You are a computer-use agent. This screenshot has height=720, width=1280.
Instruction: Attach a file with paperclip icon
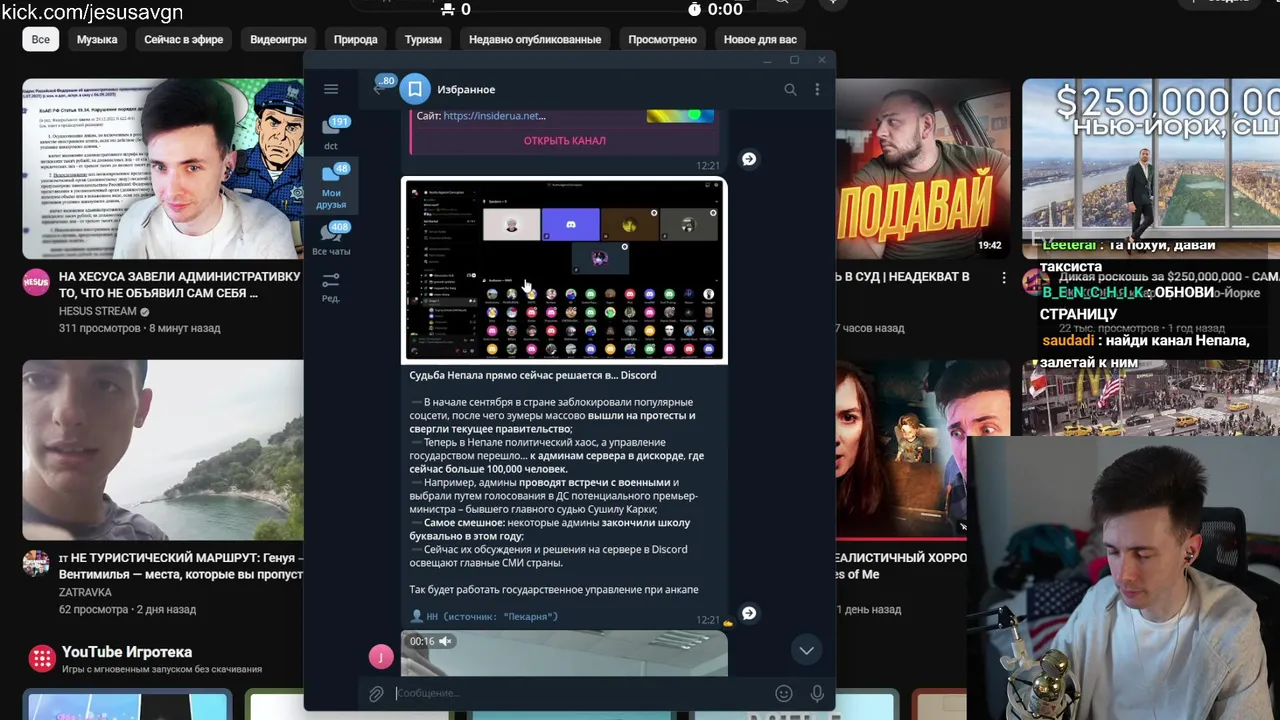[x=376, y=693]
